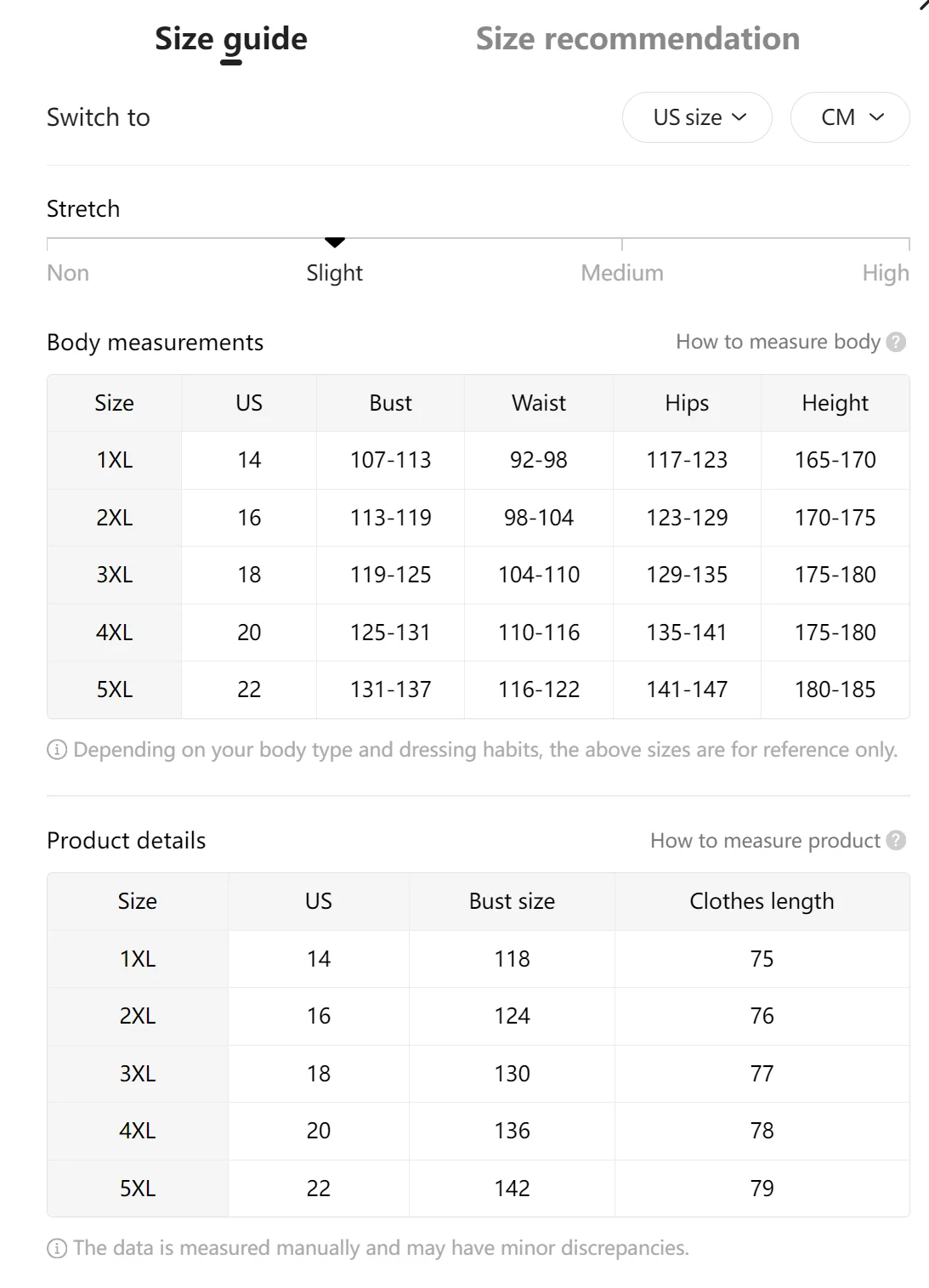Expand the CM unit dropdown
Image resolution: width=929 pixels, height=1288 pixels.
(x=850, y=117)
